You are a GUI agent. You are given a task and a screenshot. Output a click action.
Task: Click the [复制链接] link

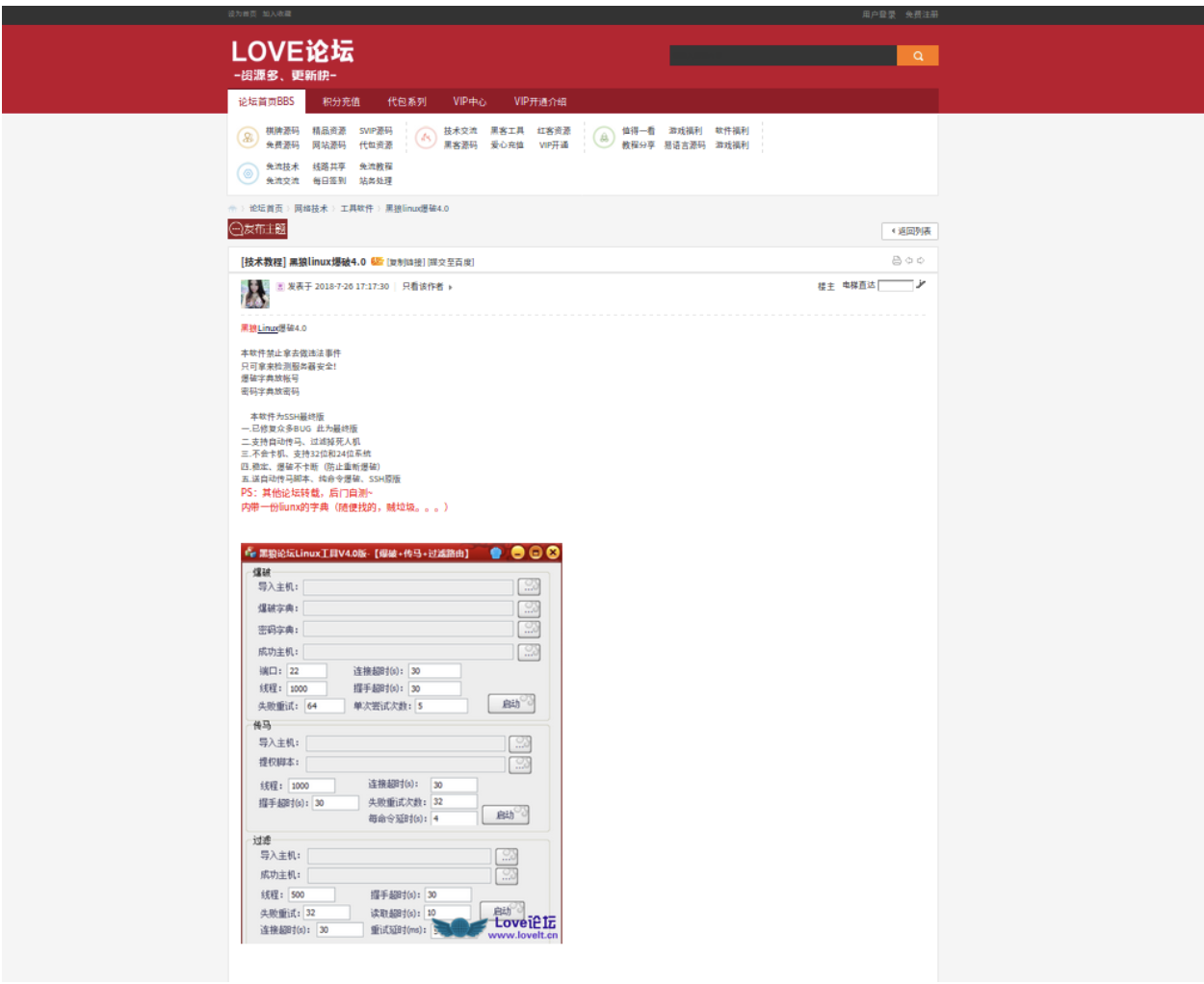(x=406, y=262)
